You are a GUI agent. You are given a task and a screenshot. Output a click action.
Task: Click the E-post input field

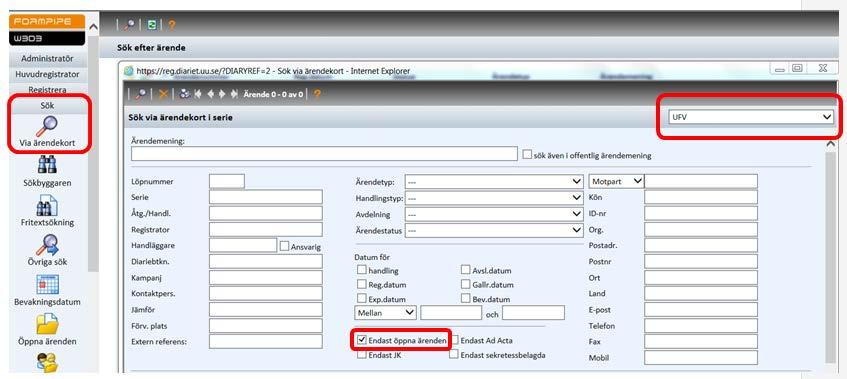click(701, 309)
